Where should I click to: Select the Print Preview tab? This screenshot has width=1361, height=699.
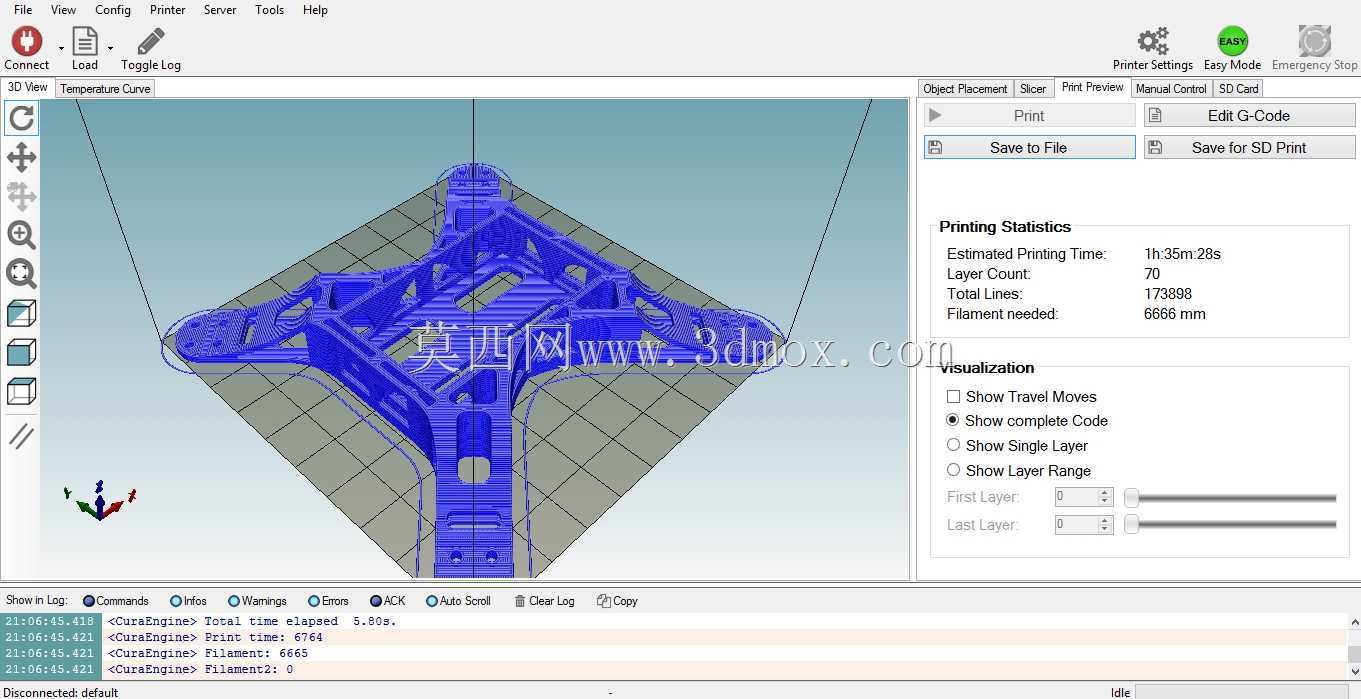[1092, 87]
